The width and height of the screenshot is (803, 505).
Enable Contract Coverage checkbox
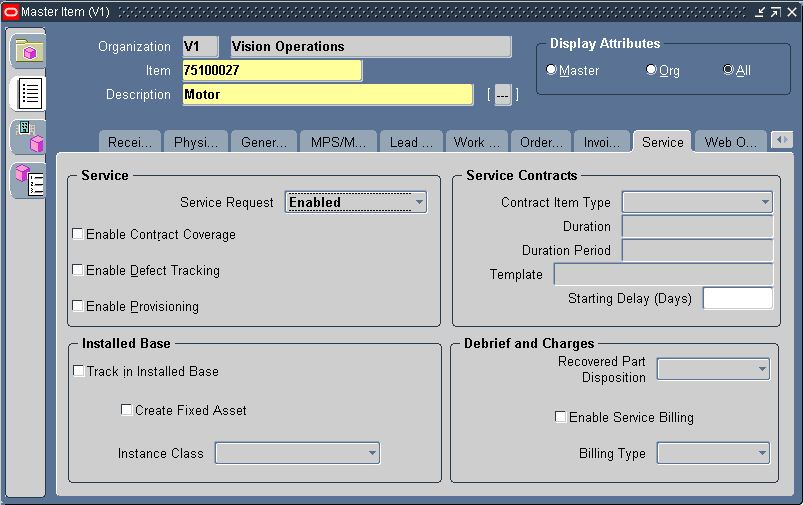click(78, 234)
